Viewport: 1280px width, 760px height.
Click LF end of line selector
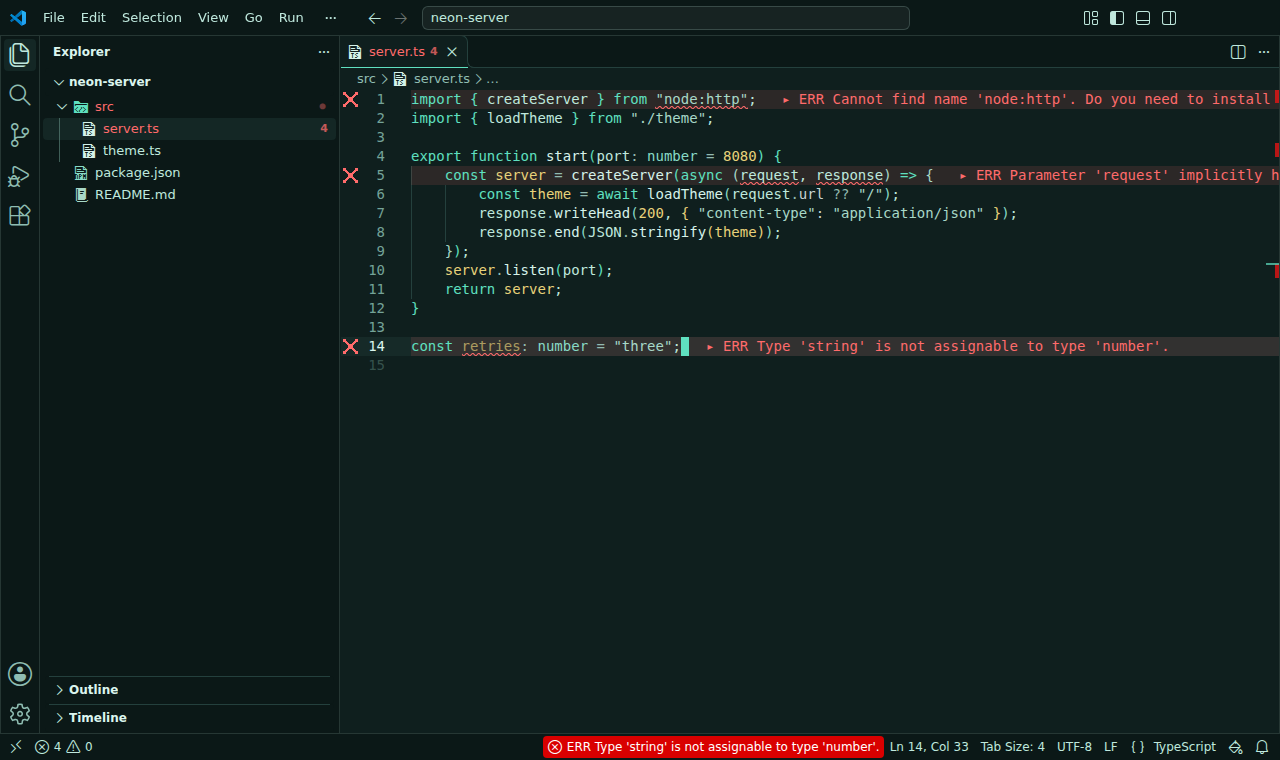(1111, 747)
